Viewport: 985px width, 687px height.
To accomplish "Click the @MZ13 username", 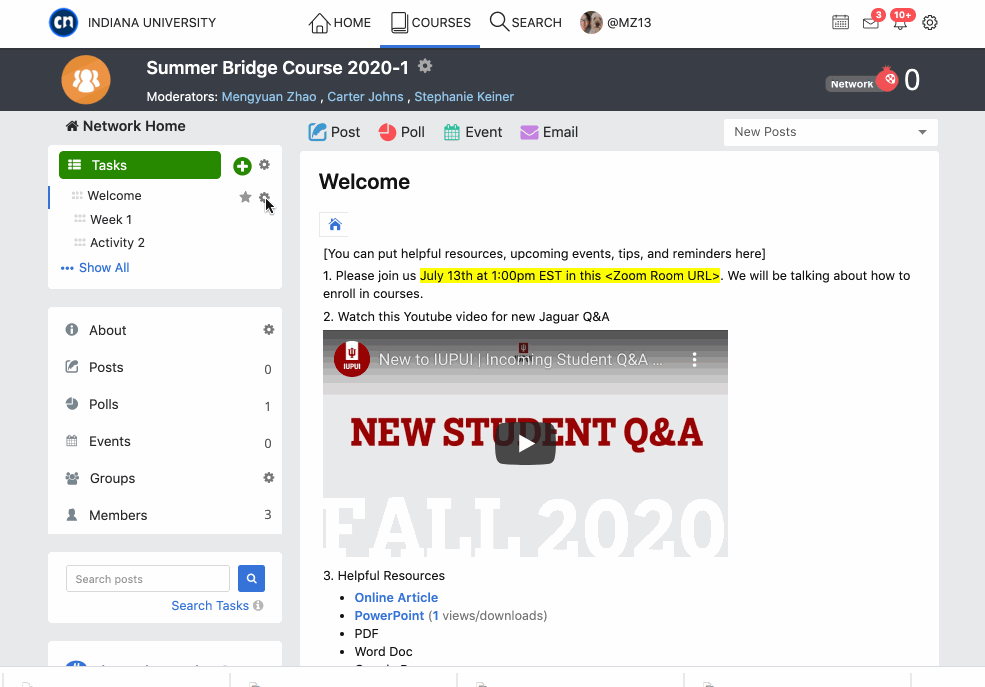I will click(x=629, y=23).
